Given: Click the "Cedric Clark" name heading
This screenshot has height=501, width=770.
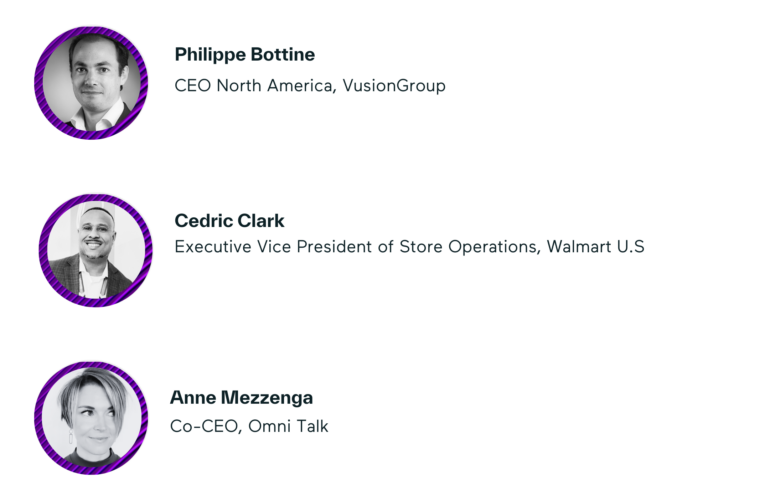Looking at the screenshot, I should click(229, 221).
